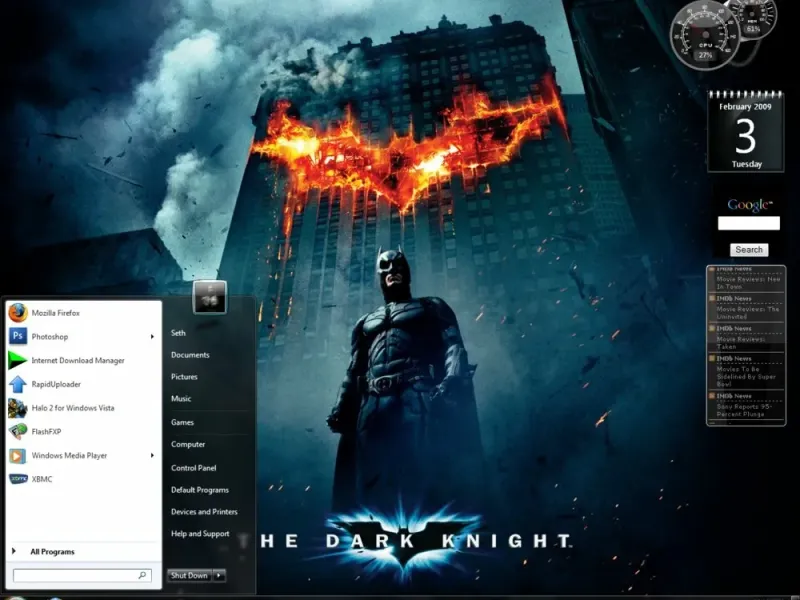Focus the Google gadget search field
Viewport: 800px width, 600px height.
pyautogui.click(x=749, y=223)
